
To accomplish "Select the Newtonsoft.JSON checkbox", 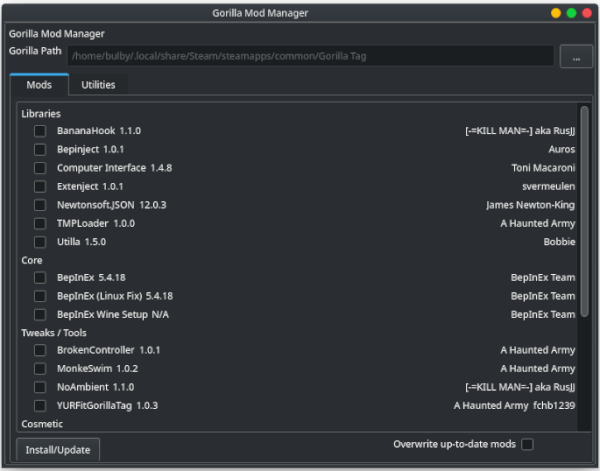I will pyautogui.click(x=40, y=205).
